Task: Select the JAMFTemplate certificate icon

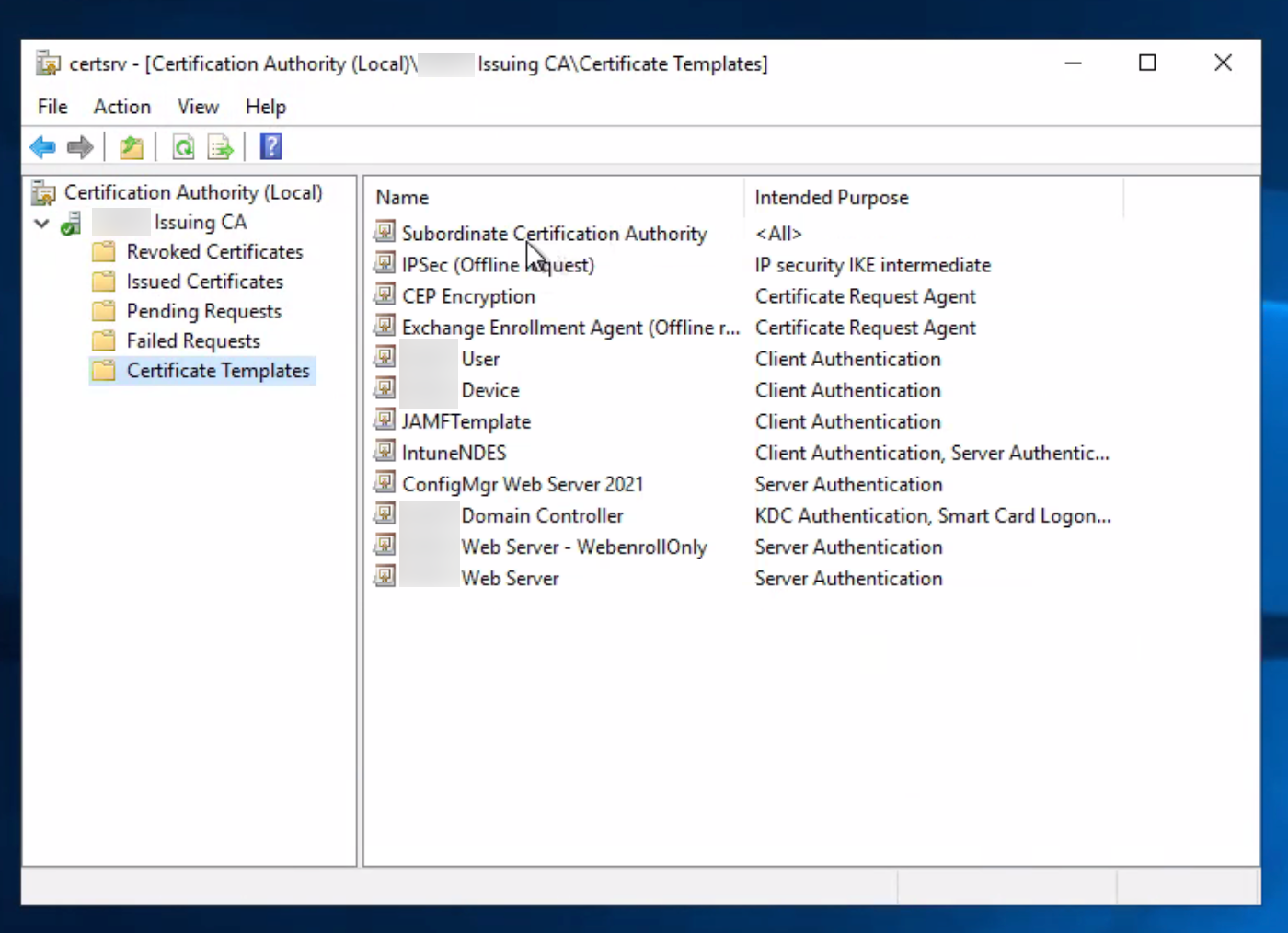Action: 385,421
